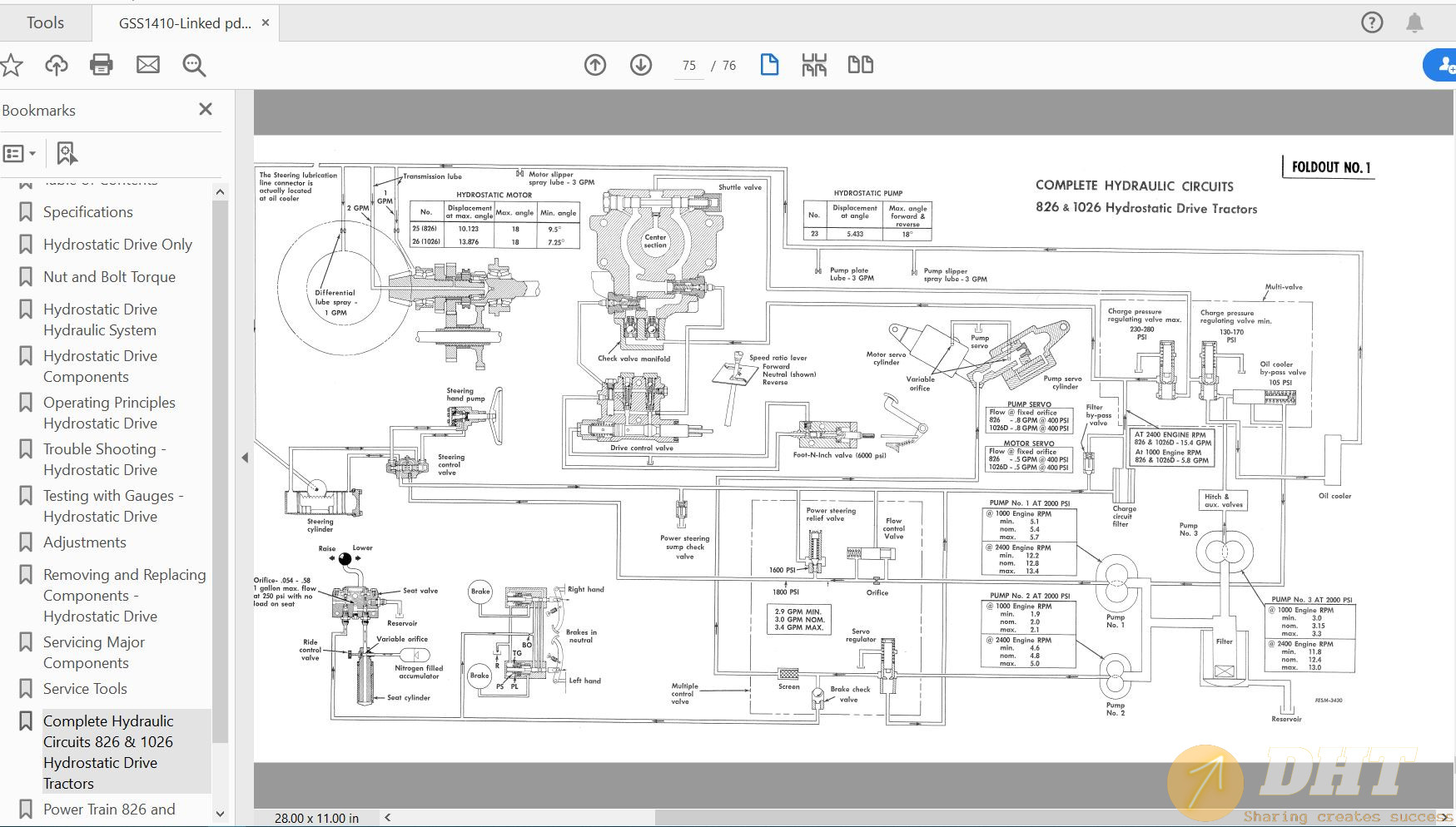Go to next page with down arrow
The image size is (1456, 827).
(x=641, y=65)
